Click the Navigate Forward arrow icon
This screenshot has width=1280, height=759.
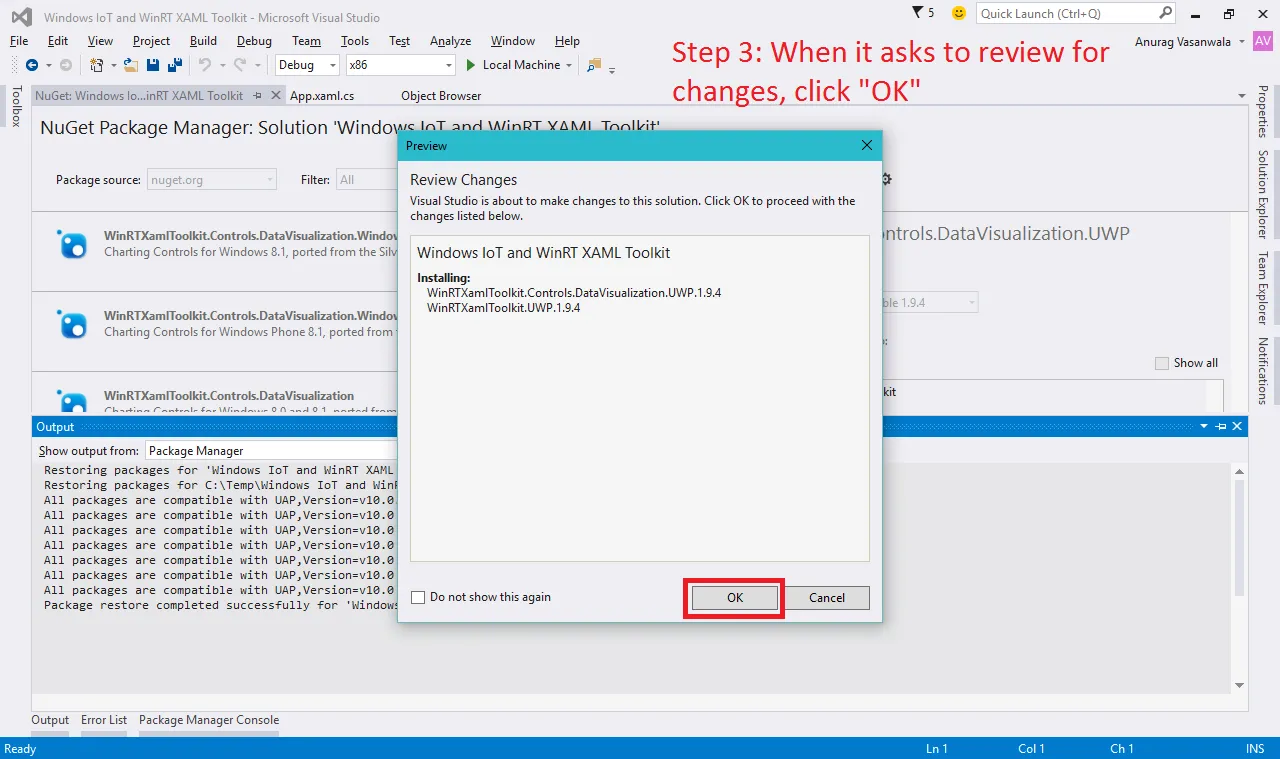[66, 65]
